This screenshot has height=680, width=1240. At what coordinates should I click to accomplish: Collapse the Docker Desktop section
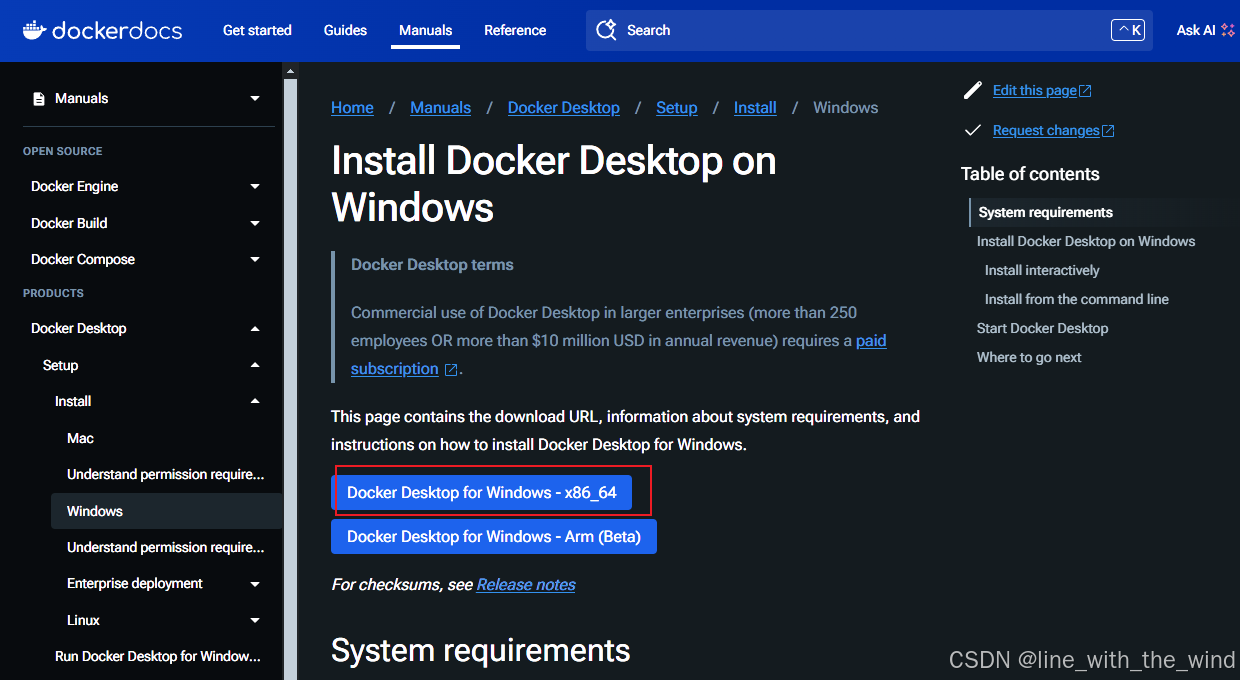tap(255, 328)
